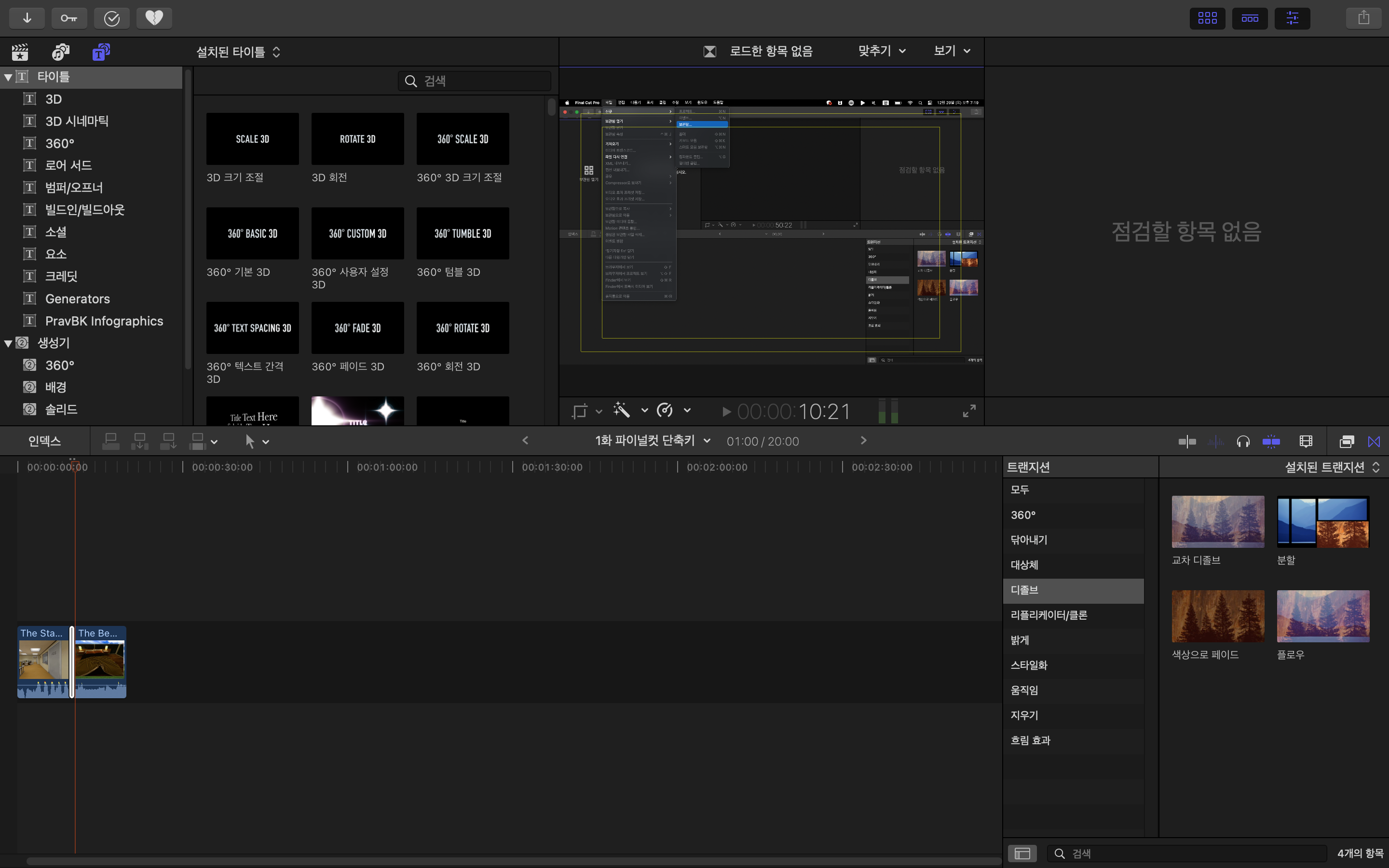Click the 인덱스 timeline index button

(x=44, y=441)
